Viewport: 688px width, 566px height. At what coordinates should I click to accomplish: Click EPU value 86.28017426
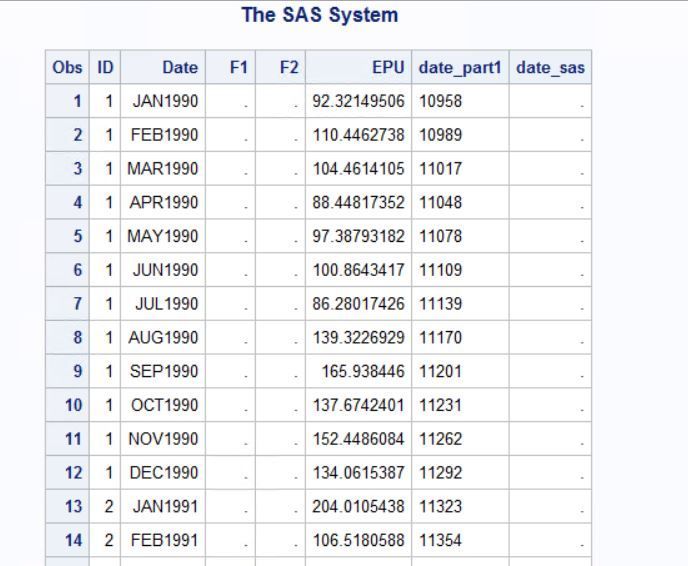[358, 304]
